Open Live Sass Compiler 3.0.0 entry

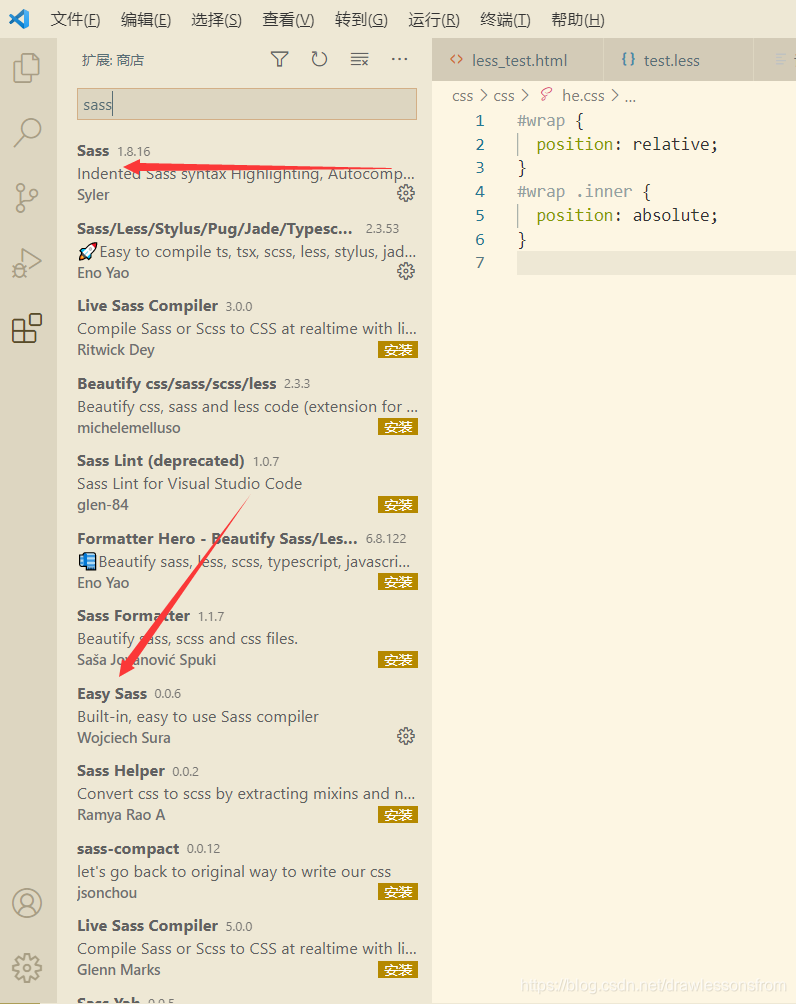tap(247, 328)
